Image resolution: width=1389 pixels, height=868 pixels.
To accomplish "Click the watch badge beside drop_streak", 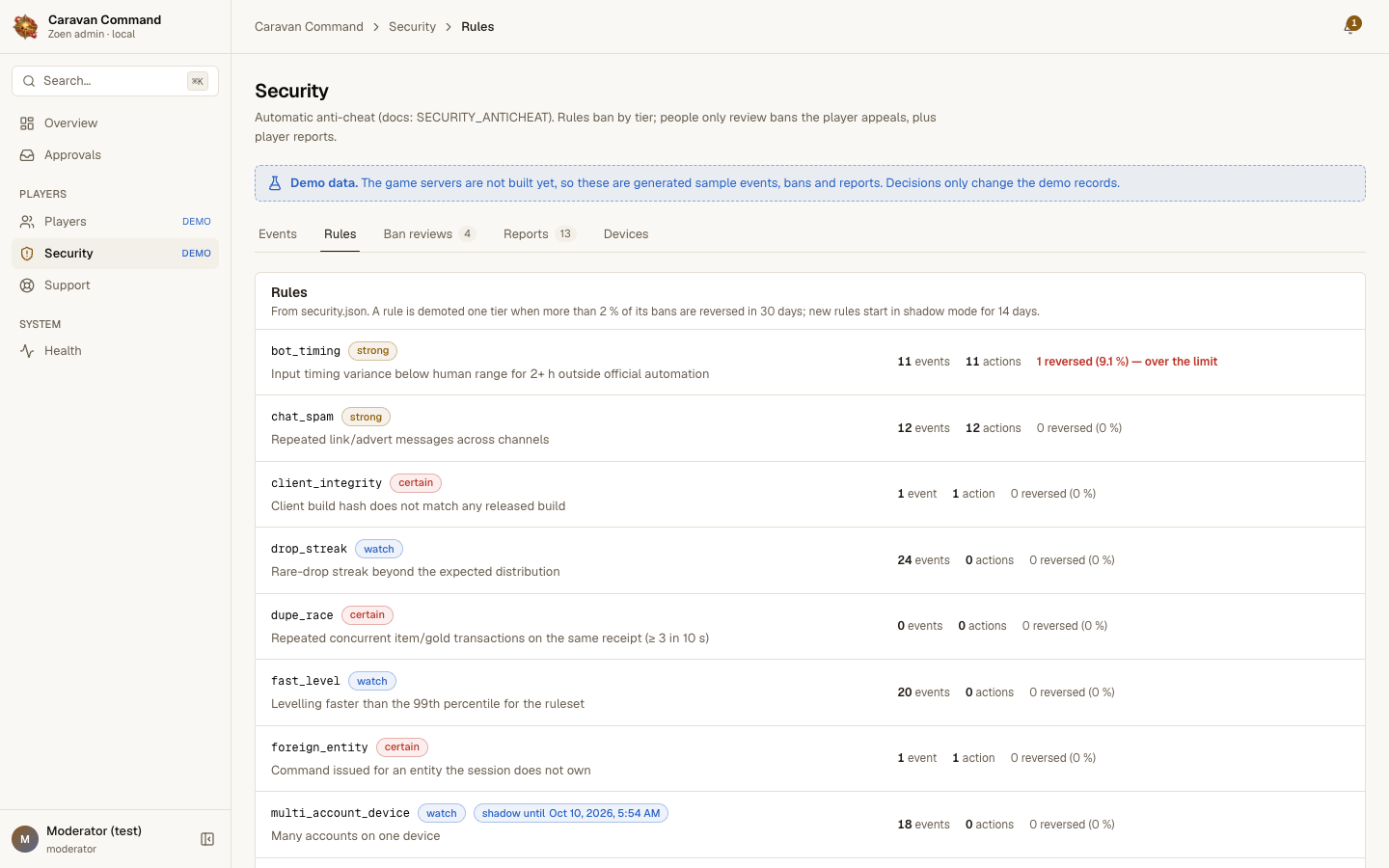I will (x=379, y=549).
